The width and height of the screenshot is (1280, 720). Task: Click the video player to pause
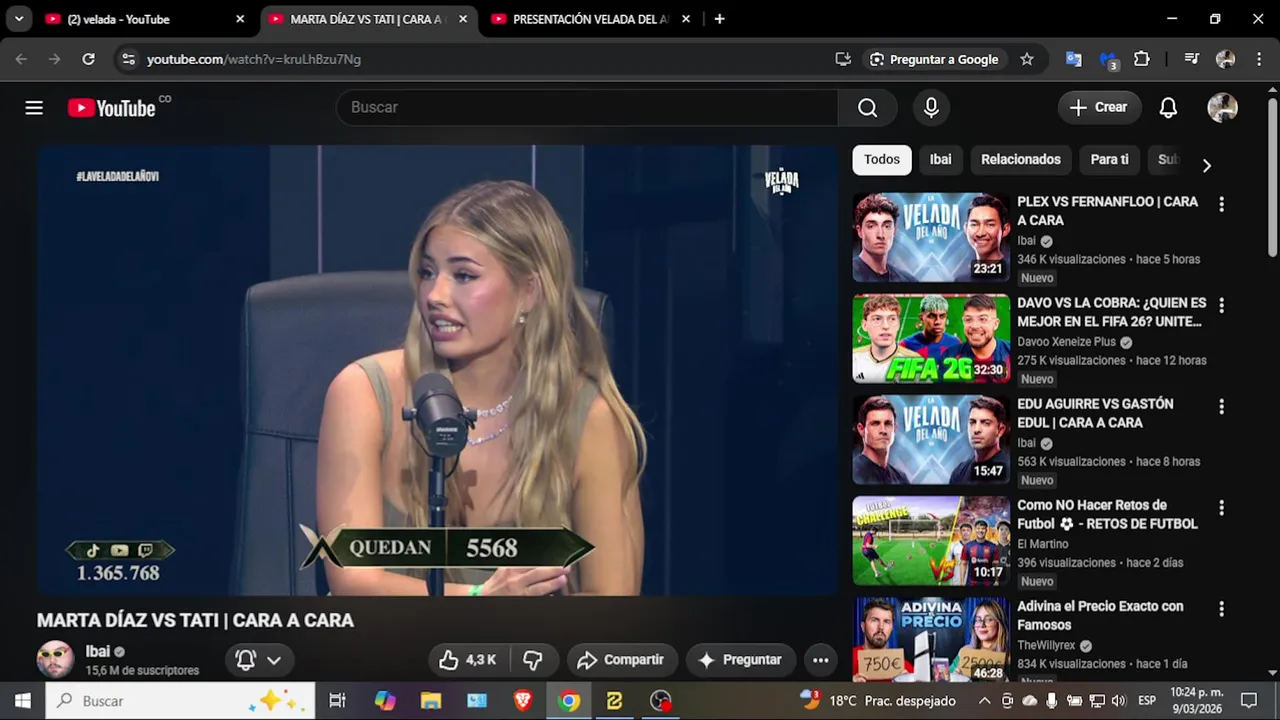point(437,370)
